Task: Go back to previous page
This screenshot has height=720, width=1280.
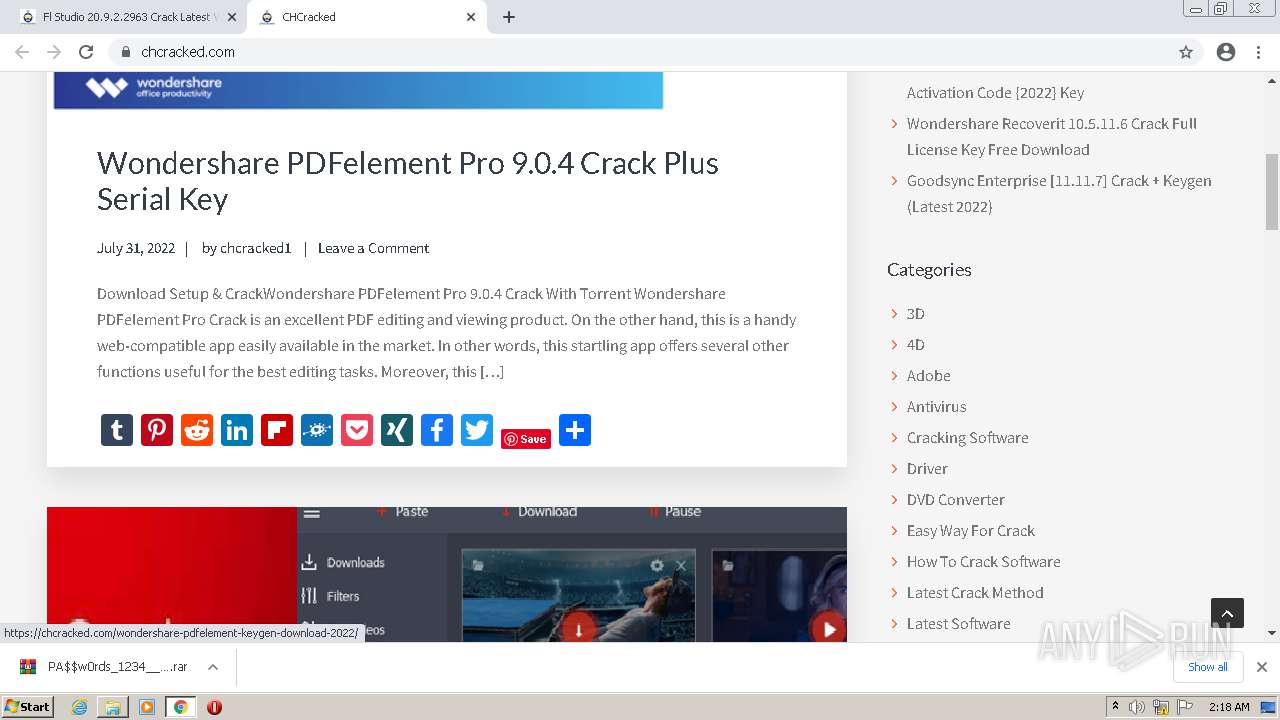Action: click(22, 52)
